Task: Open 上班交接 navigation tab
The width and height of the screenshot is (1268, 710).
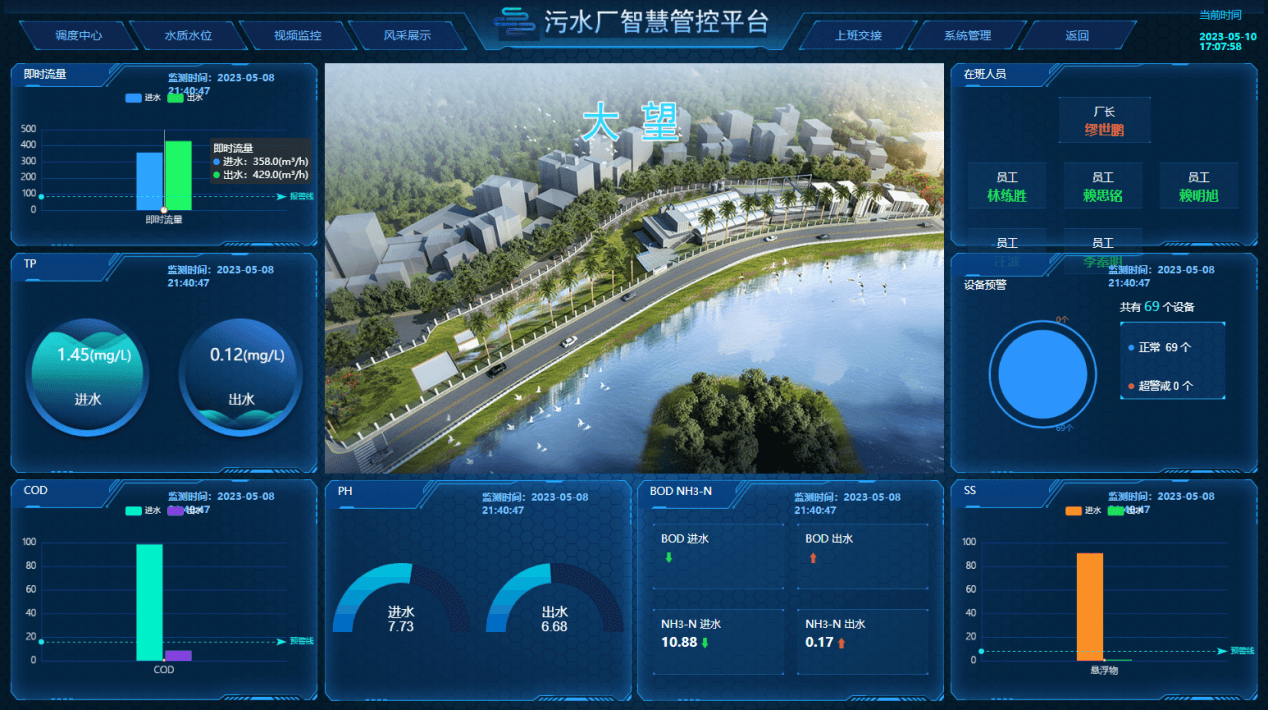Action: [x=858, y=36]
